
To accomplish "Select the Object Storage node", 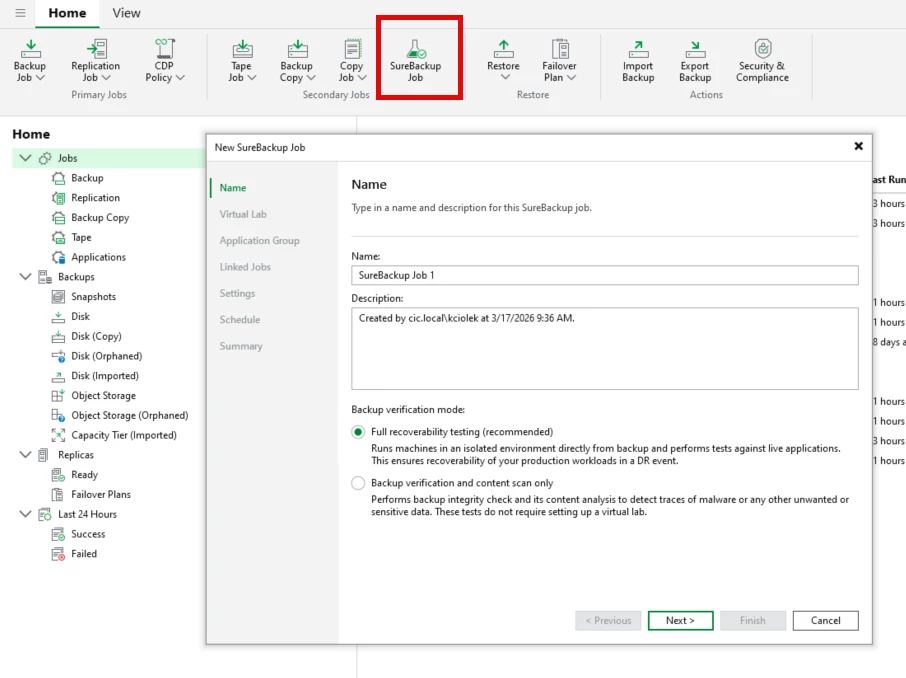I will 103,395.
